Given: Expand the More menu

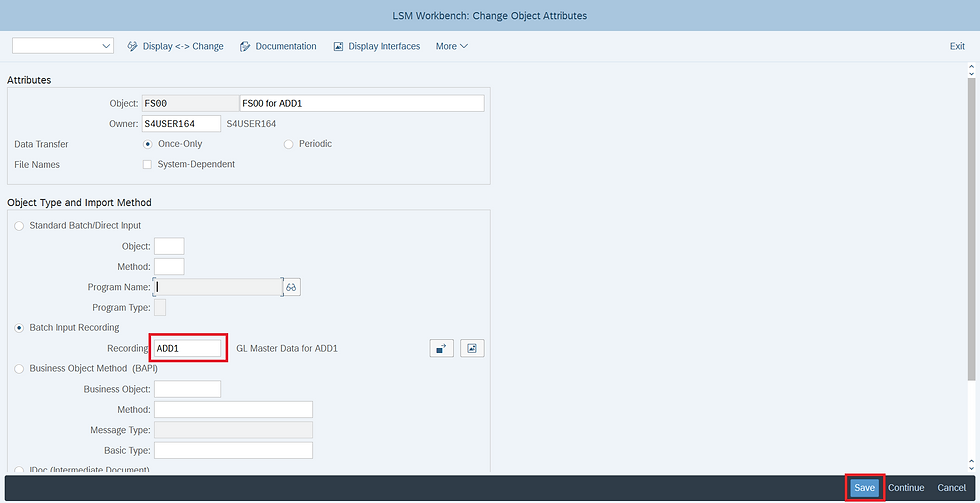Looking at the screenshot, I should tap(452, 46).
